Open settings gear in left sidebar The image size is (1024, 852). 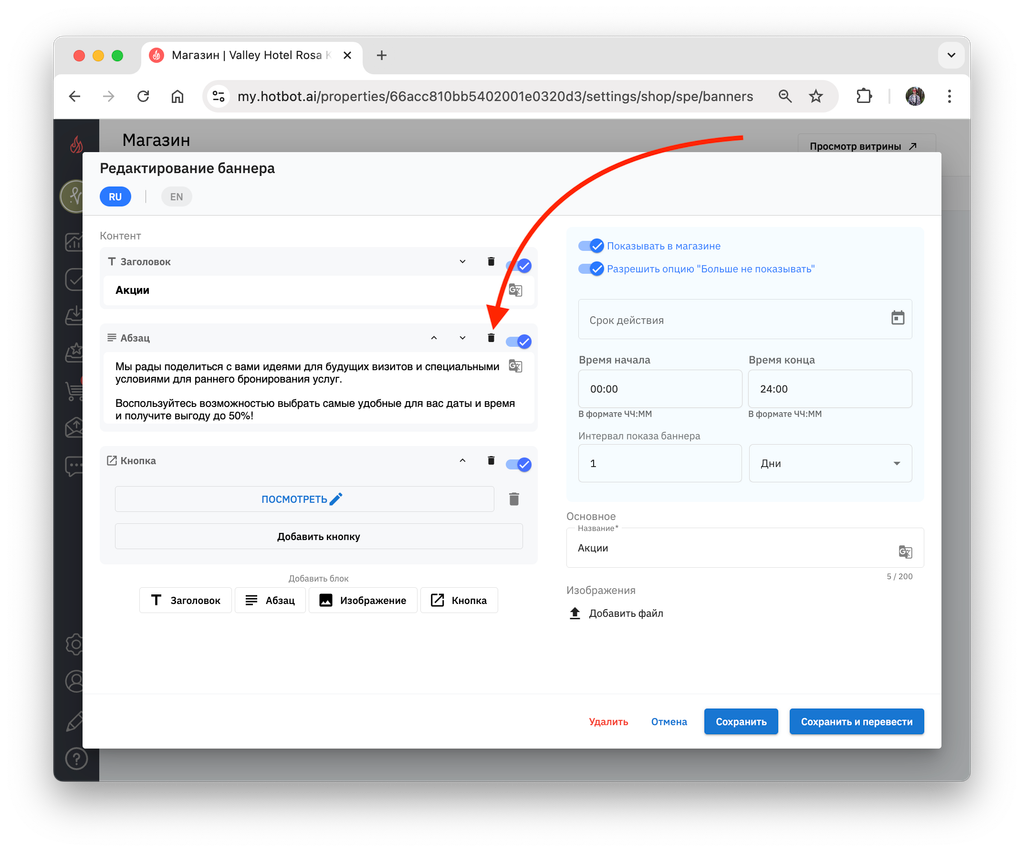click(74, 644)
